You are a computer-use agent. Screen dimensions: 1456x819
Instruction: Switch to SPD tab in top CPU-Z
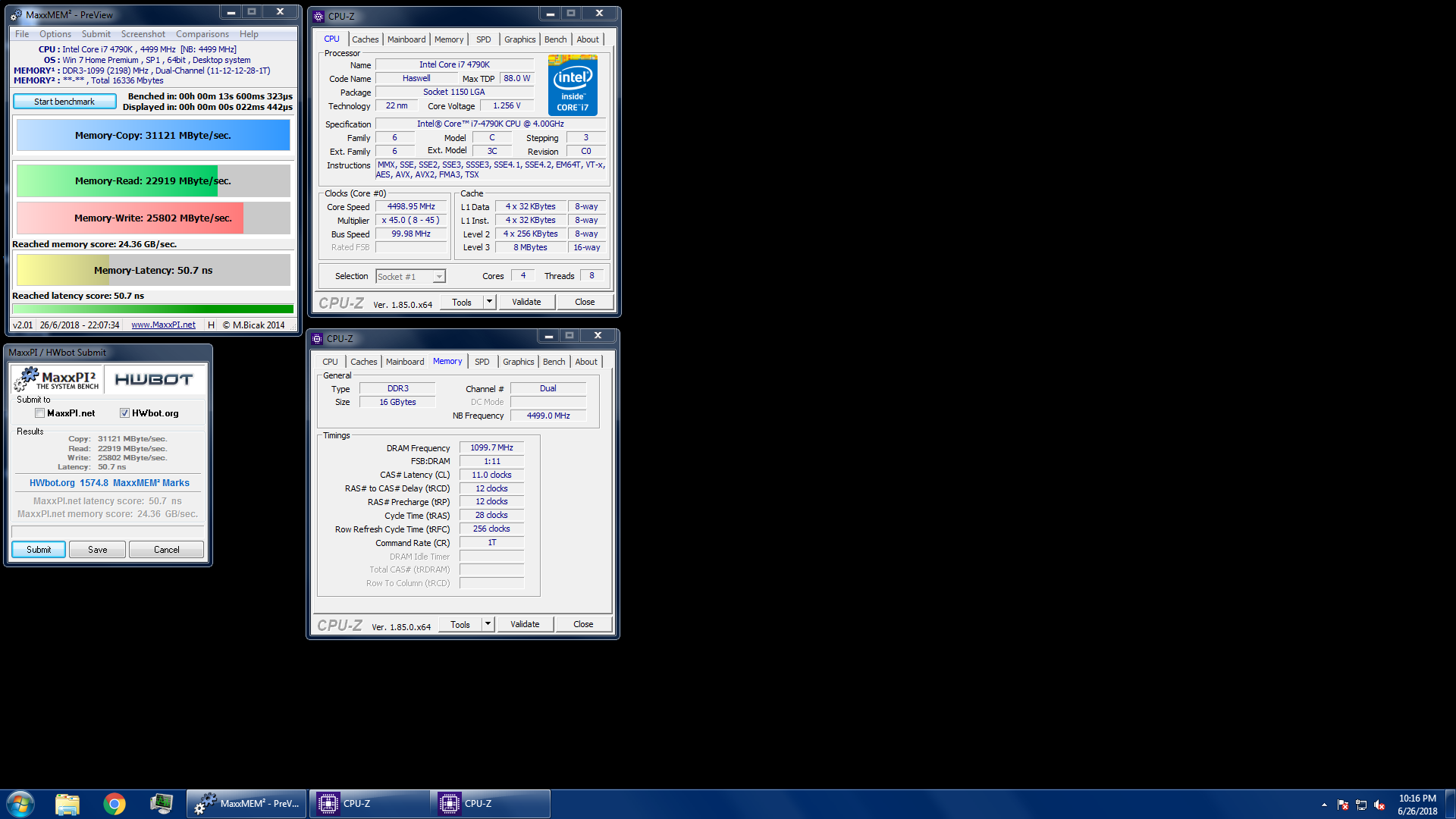click(x=484, y=39)
